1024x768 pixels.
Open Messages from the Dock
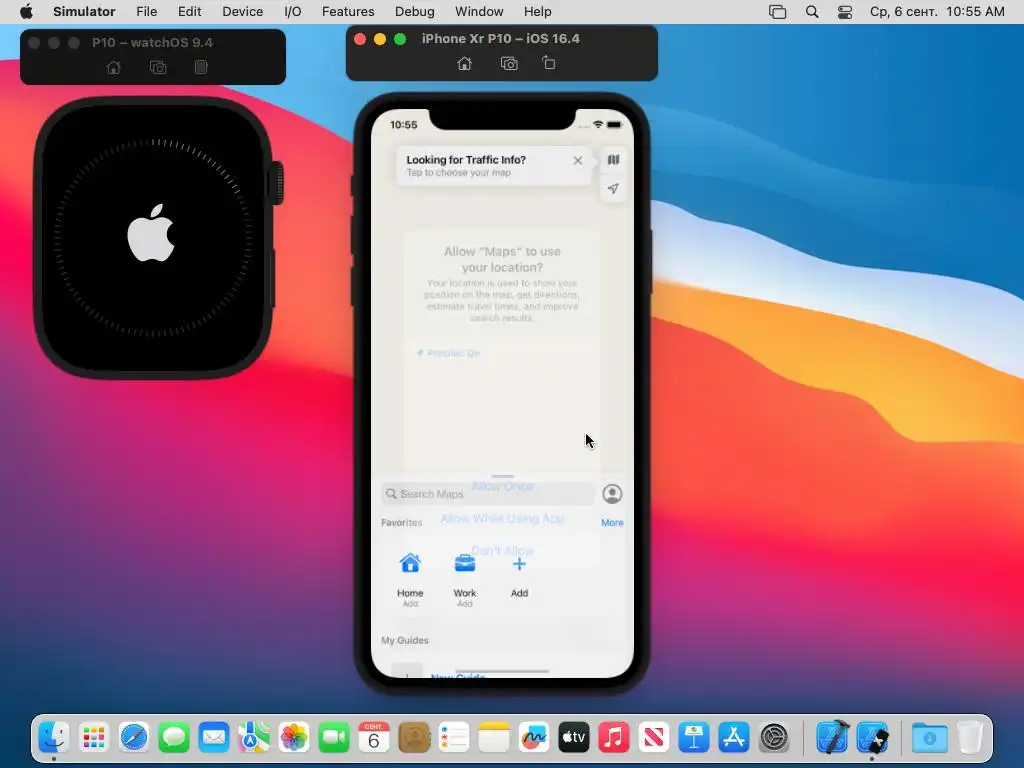[174, 738]
